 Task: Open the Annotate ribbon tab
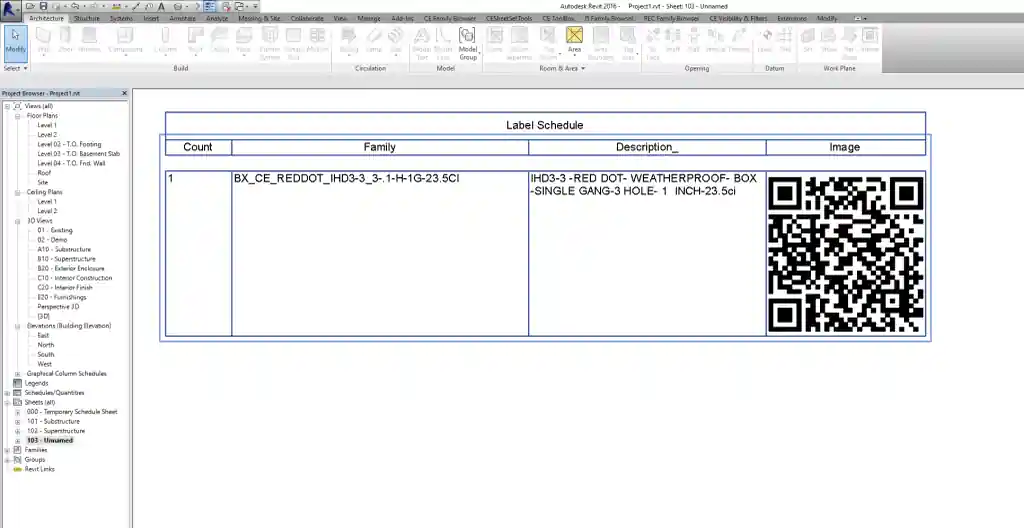(x=183, y=19)
